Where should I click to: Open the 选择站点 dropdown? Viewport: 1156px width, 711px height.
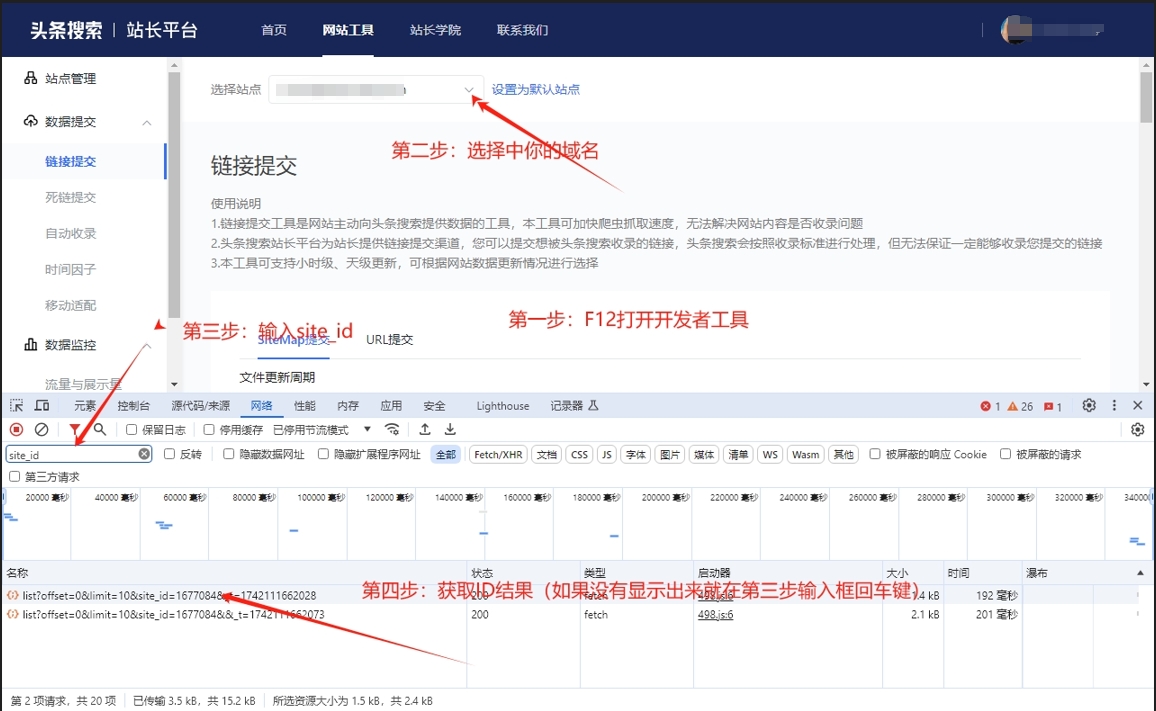[x=376, y=90]
